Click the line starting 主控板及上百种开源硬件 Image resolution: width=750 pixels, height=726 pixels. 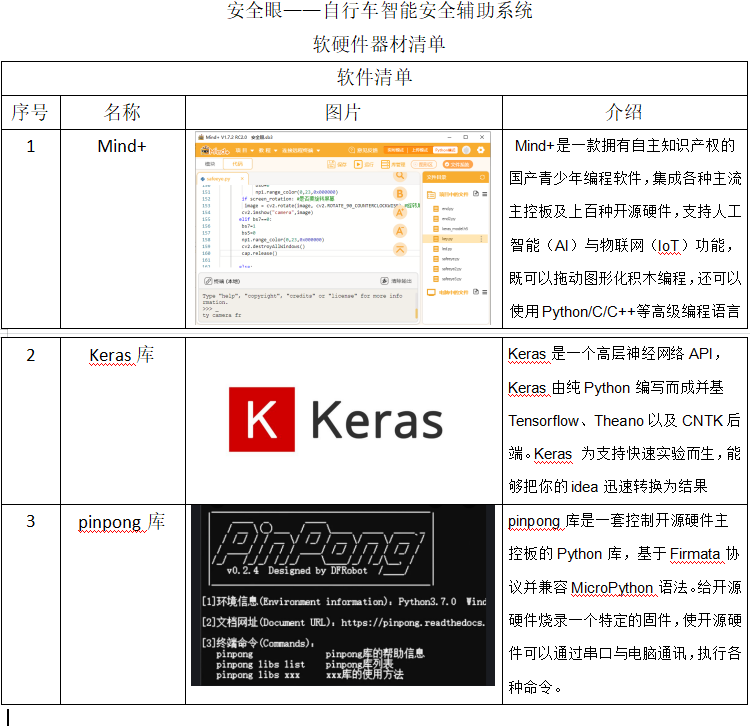625,211
